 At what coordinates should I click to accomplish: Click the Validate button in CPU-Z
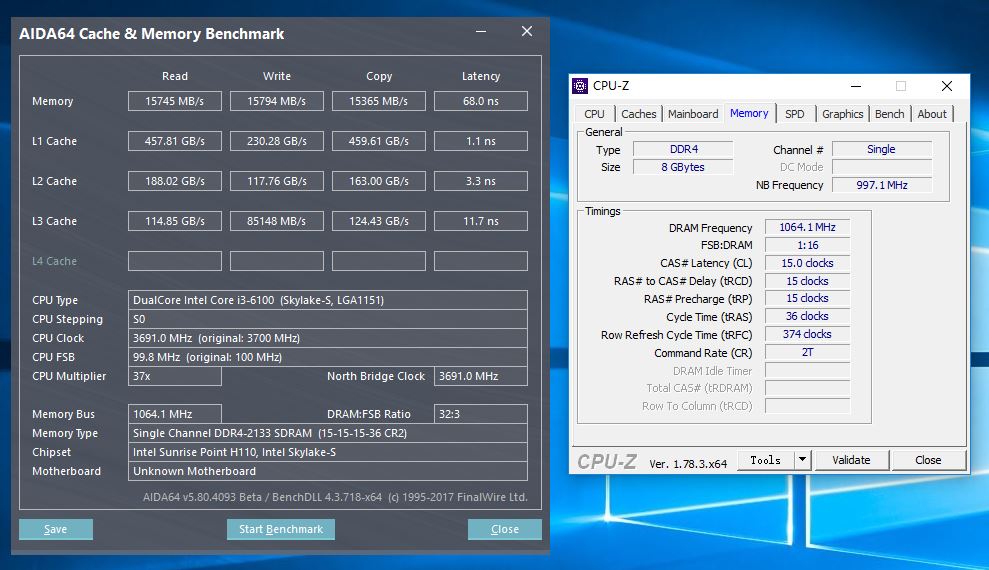coord(850,460)
